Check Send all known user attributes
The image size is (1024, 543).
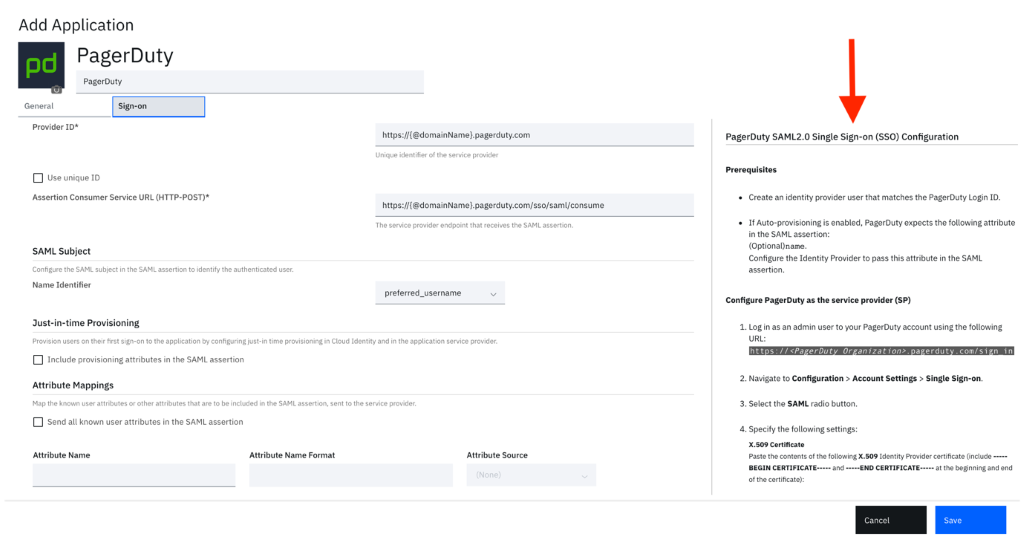(x=38, y=422)
